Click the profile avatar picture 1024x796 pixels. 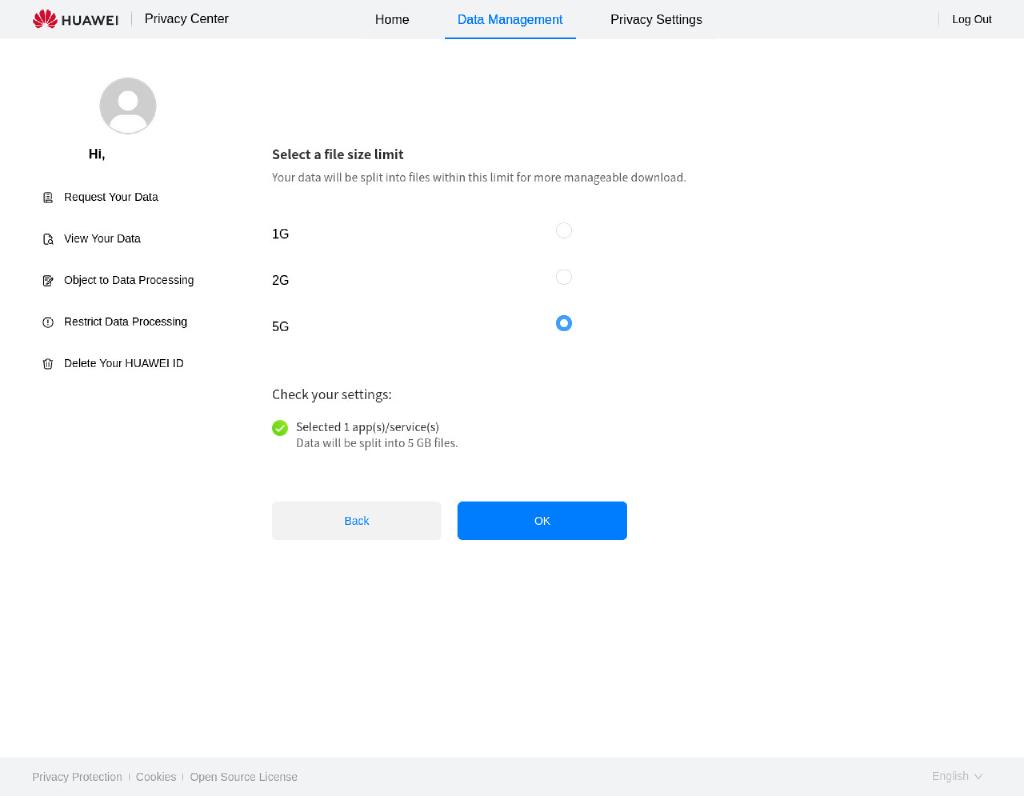[x=127, y=105]
